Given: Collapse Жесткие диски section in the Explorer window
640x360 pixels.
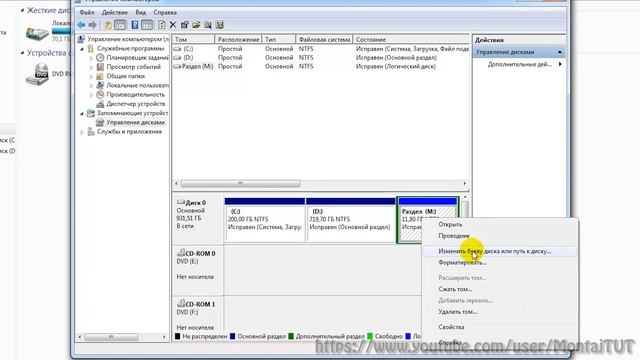Looking at the screenshot, I should (x=22, y=10).
